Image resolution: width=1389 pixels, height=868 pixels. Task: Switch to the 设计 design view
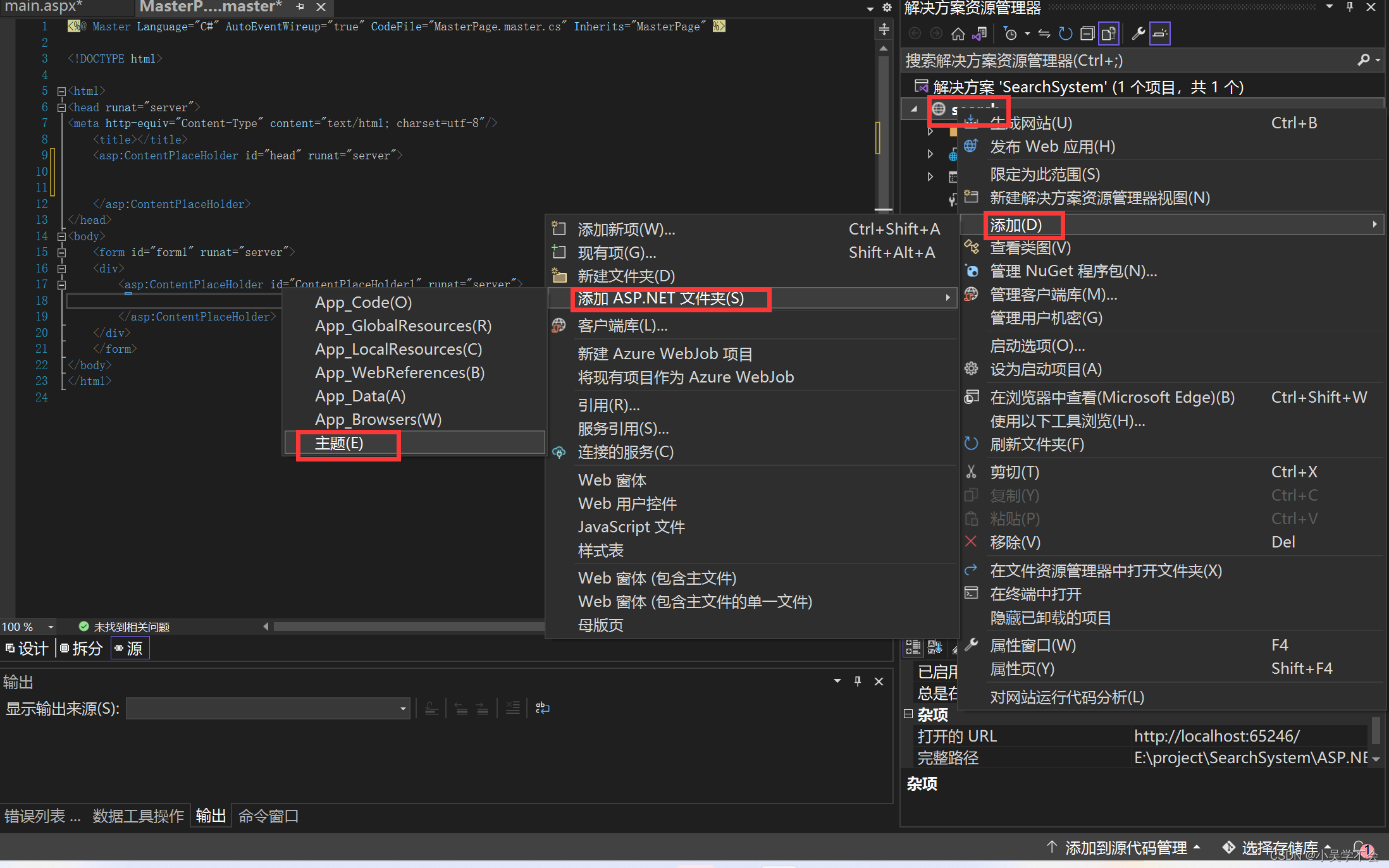pyautogui.click(x=28, y=648)
